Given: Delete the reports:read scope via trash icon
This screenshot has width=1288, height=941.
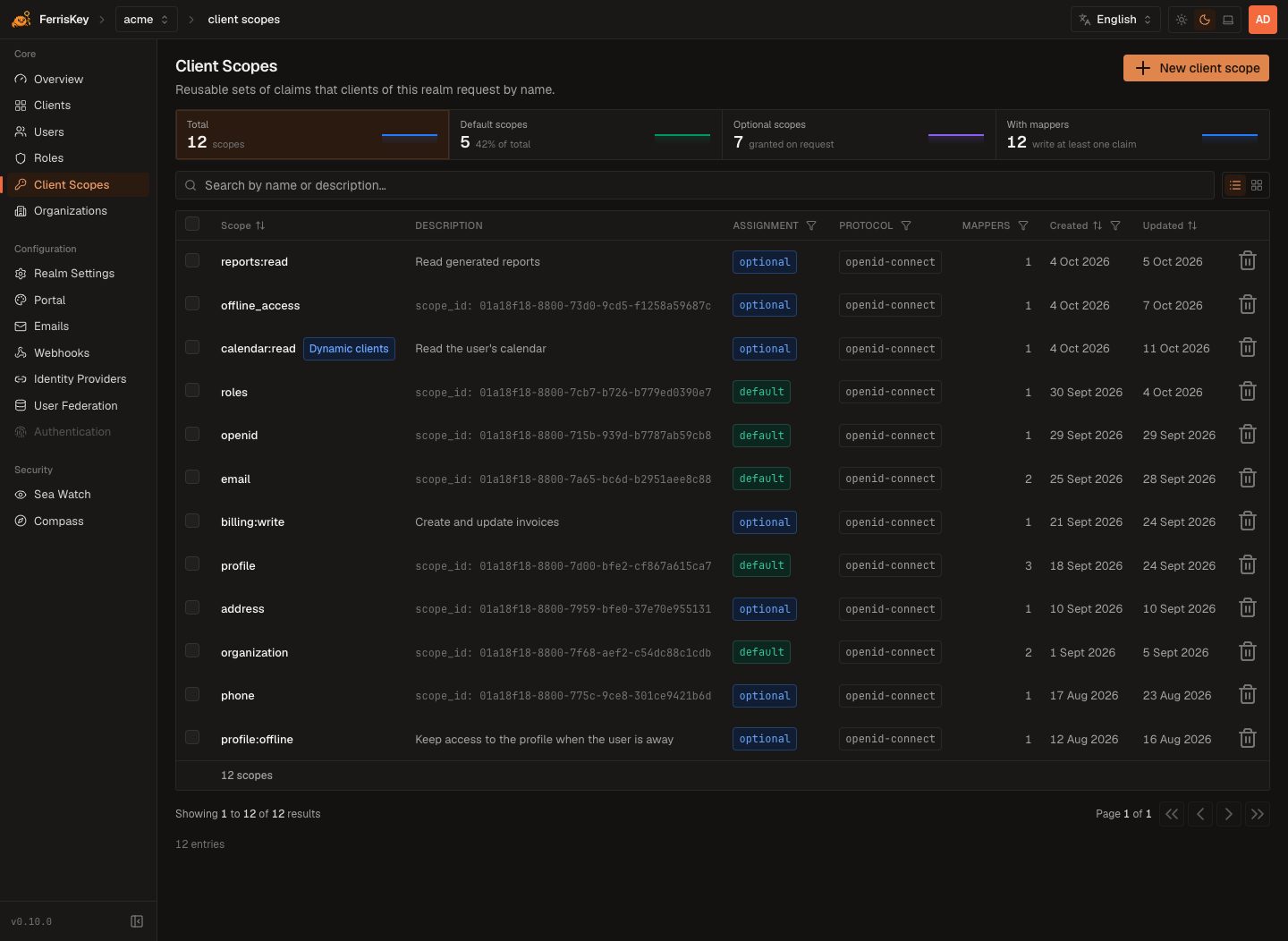Looking at the screenshot, I should (1248, 261).
